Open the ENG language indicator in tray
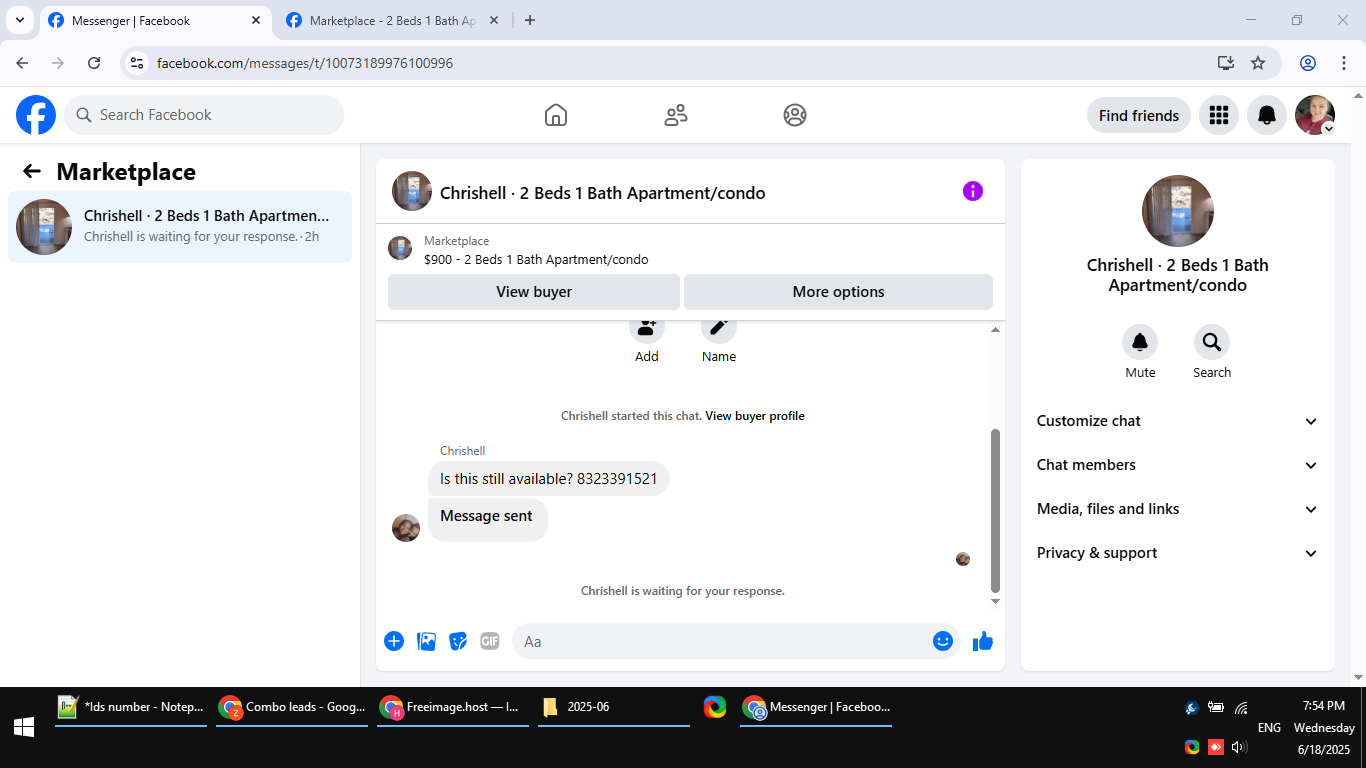The height and width of the screenshot is (768, 1366). click(1269, 728)
